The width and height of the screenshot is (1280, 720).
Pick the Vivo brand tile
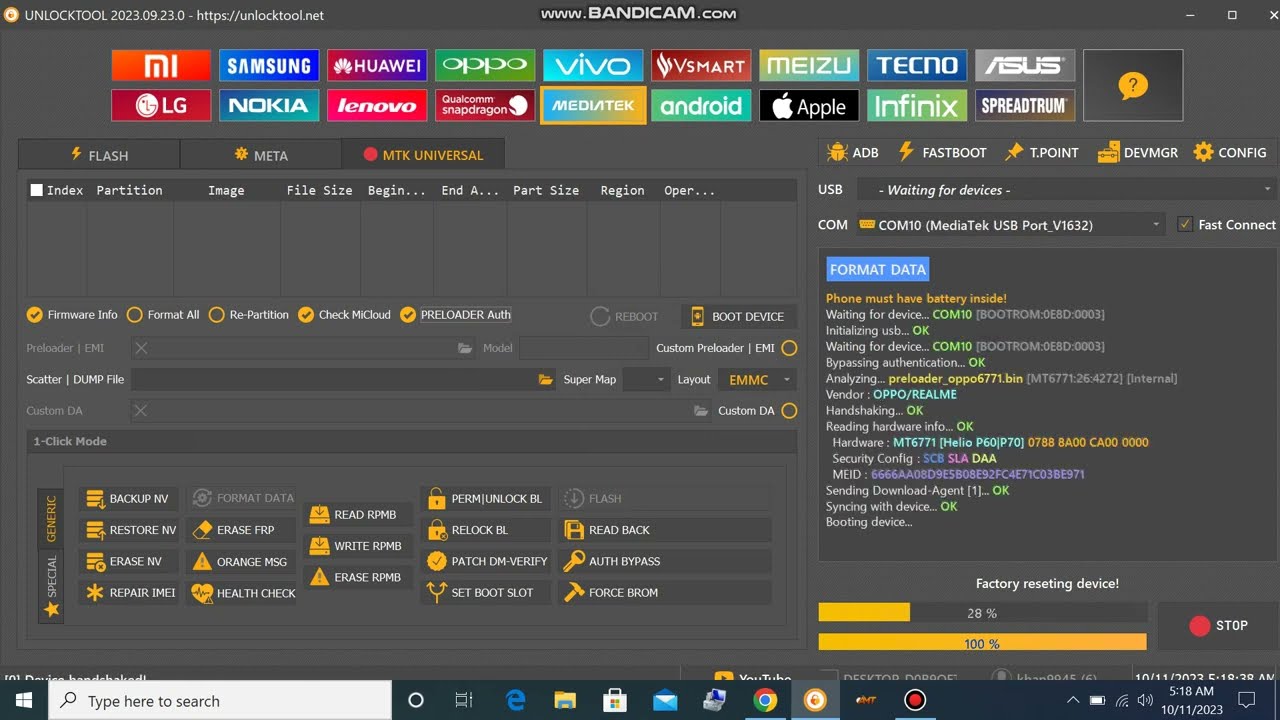[593, 66]
